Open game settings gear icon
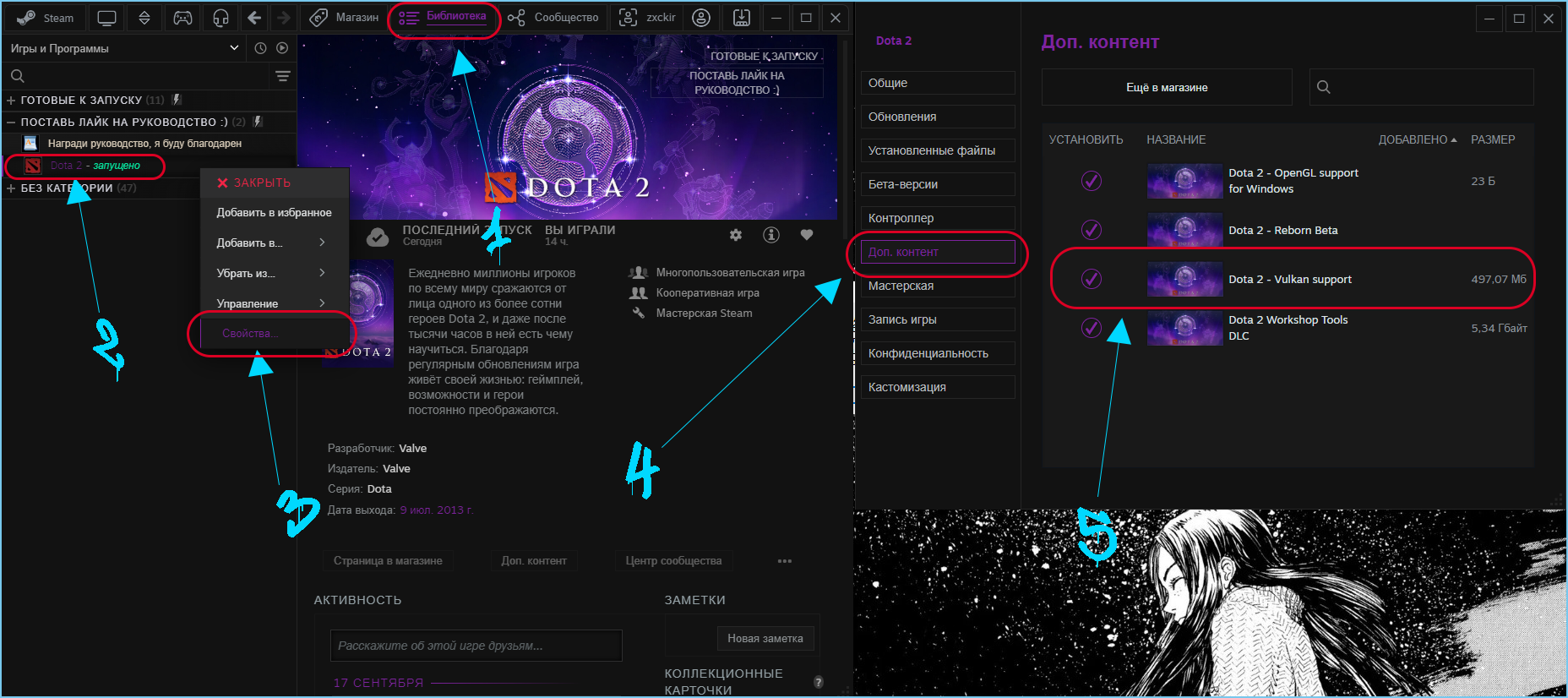This screenshot has width=1568, height=698. tap(736, 235)
